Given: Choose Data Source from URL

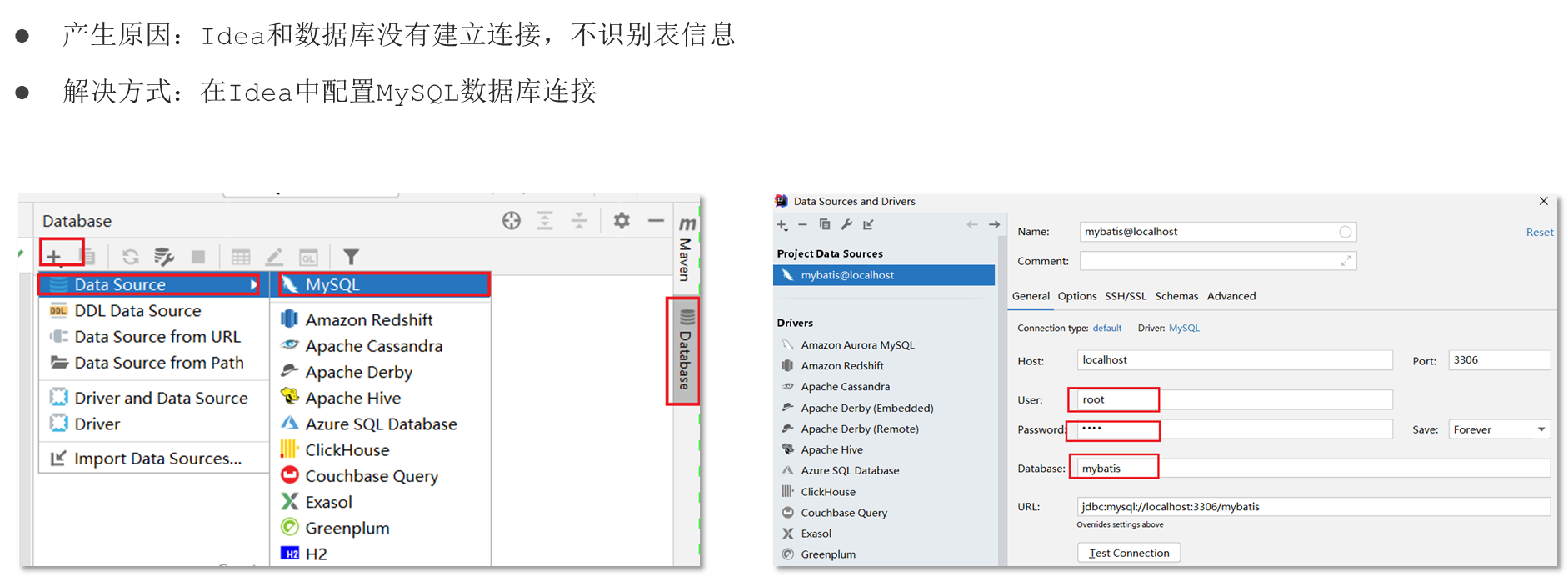Looking at the screenshot, I should pyautogui.click(x=152, y=337).
